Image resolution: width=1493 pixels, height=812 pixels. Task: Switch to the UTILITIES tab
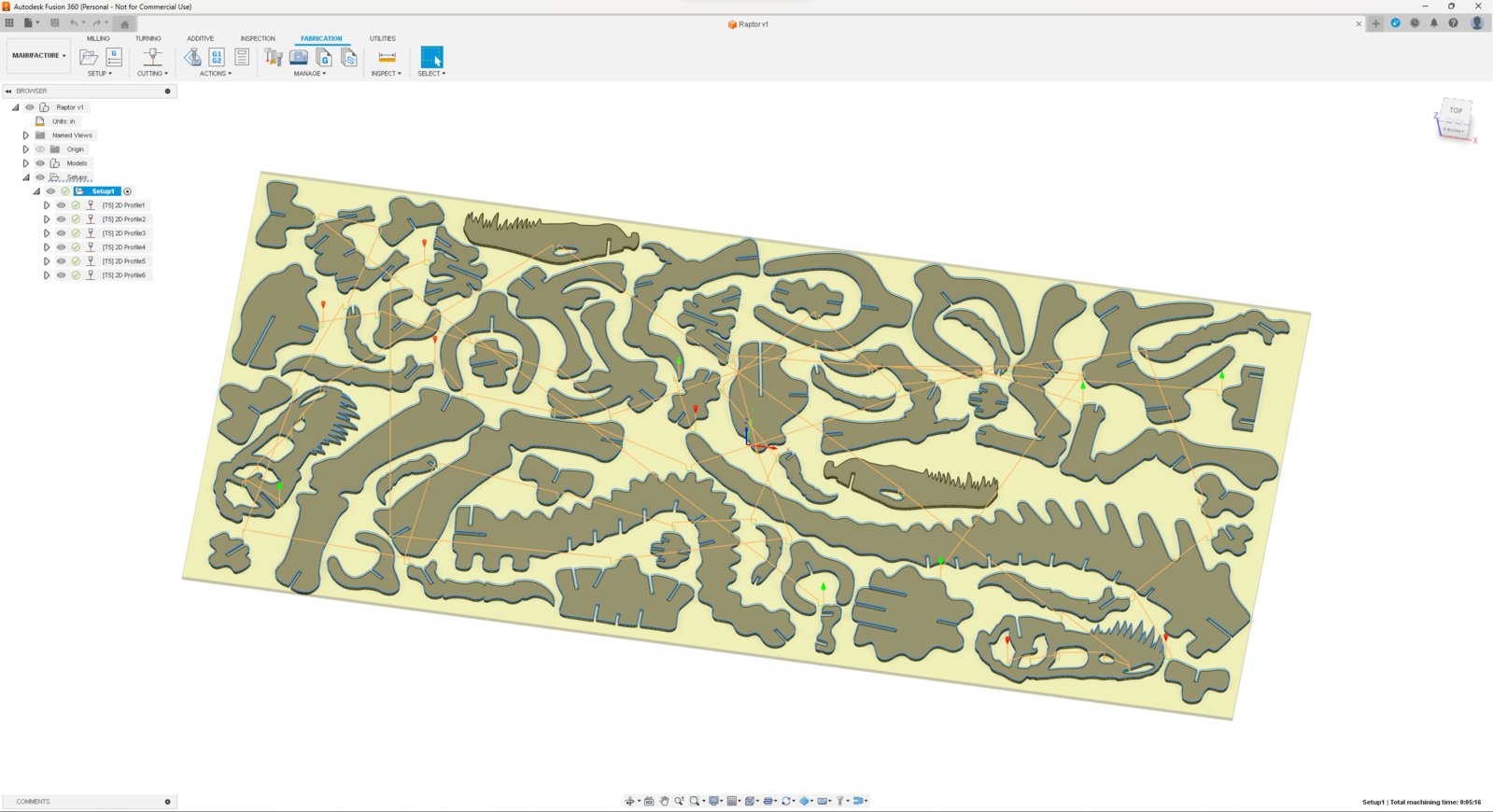(383, 38)
